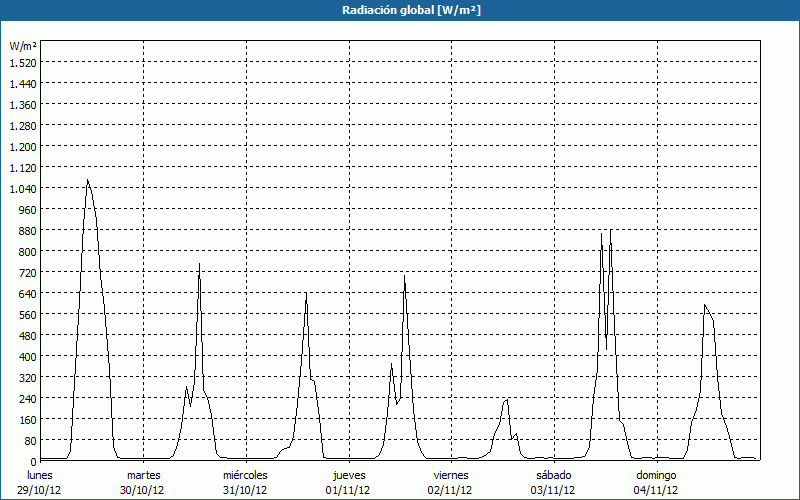Screen dimensions: 800x500
Task: Click the 160 y-axis value
Action: coord(28,420)
